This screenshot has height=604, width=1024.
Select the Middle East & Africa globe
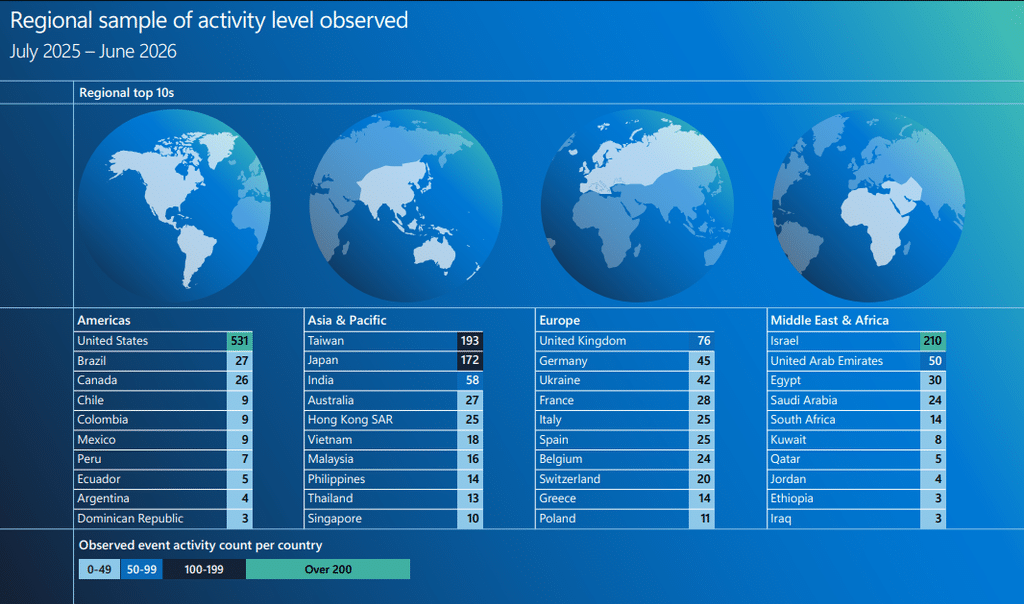869,205
